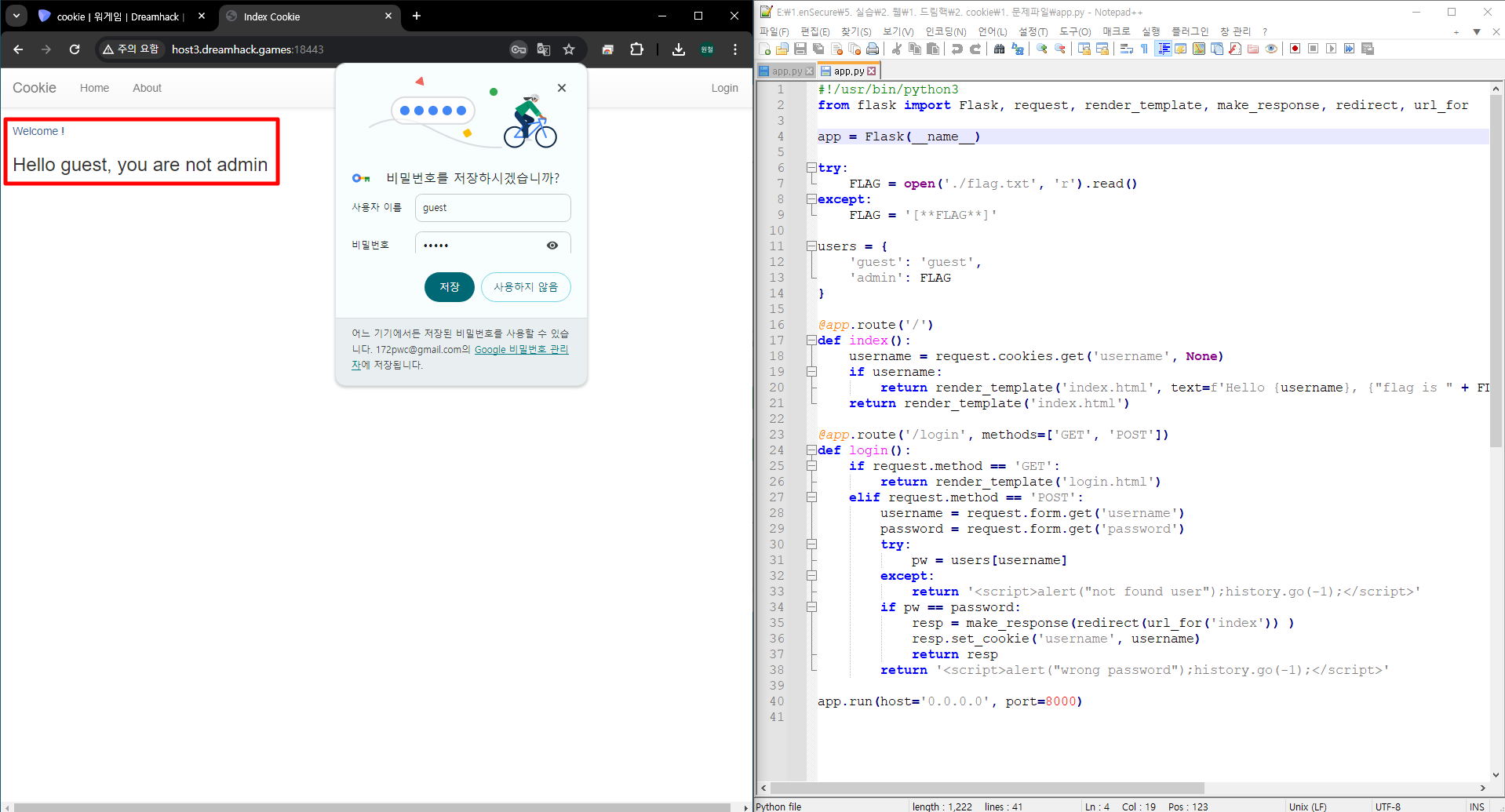Go to the Home link in navbar
Viewport: 1505px width, 812px height.
point(94,88)
